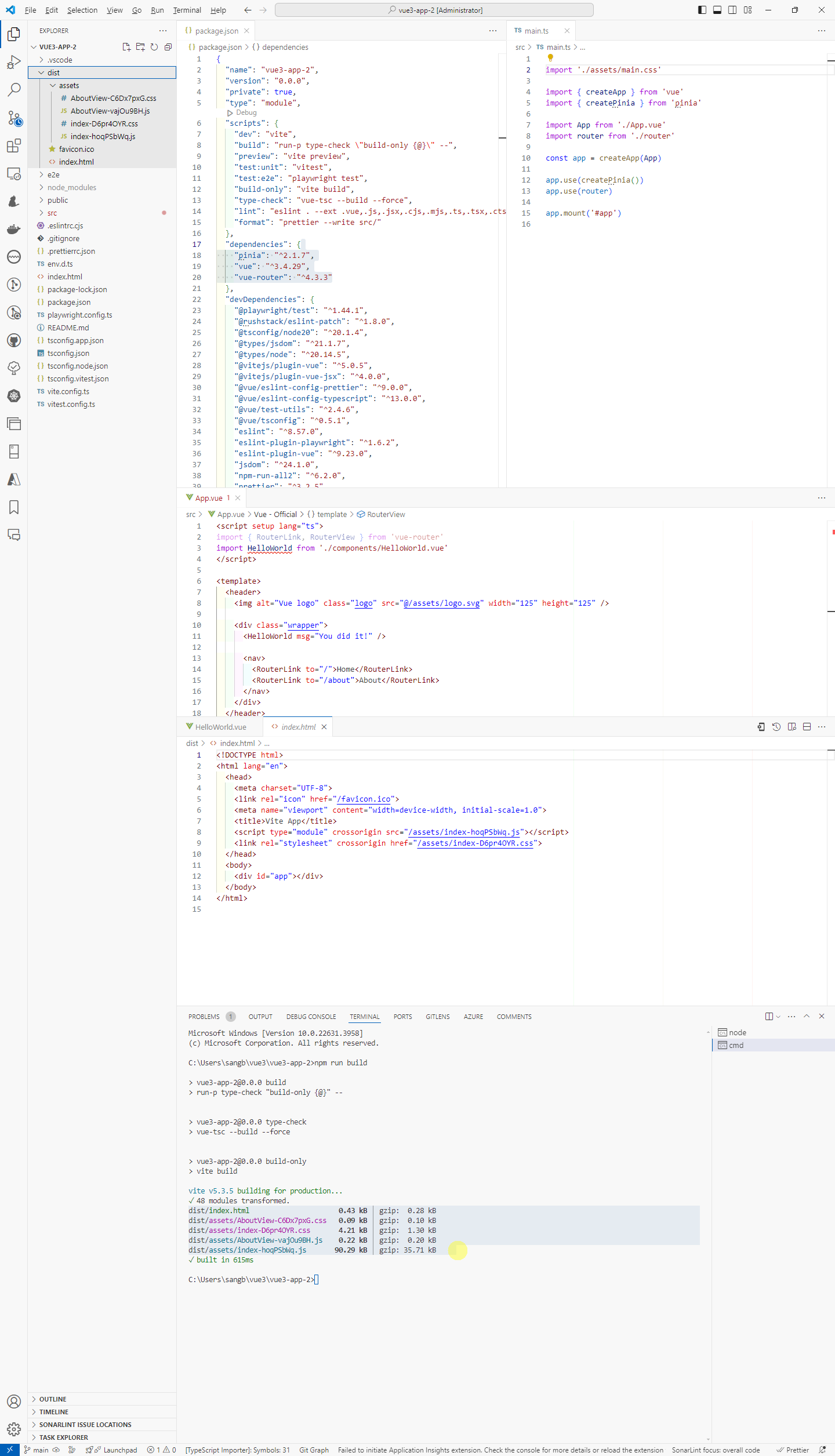Expand the TASK EXPLORER section
Image resolution: width=835 pixels, height=1456 pixels.
click(x=102, y=1437)
